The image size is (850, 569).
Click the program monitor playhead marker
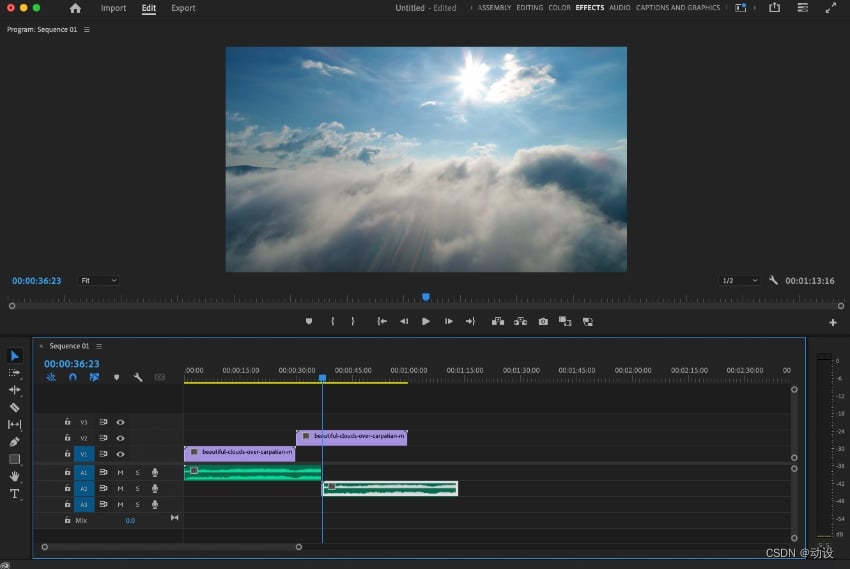coord(426,296)
